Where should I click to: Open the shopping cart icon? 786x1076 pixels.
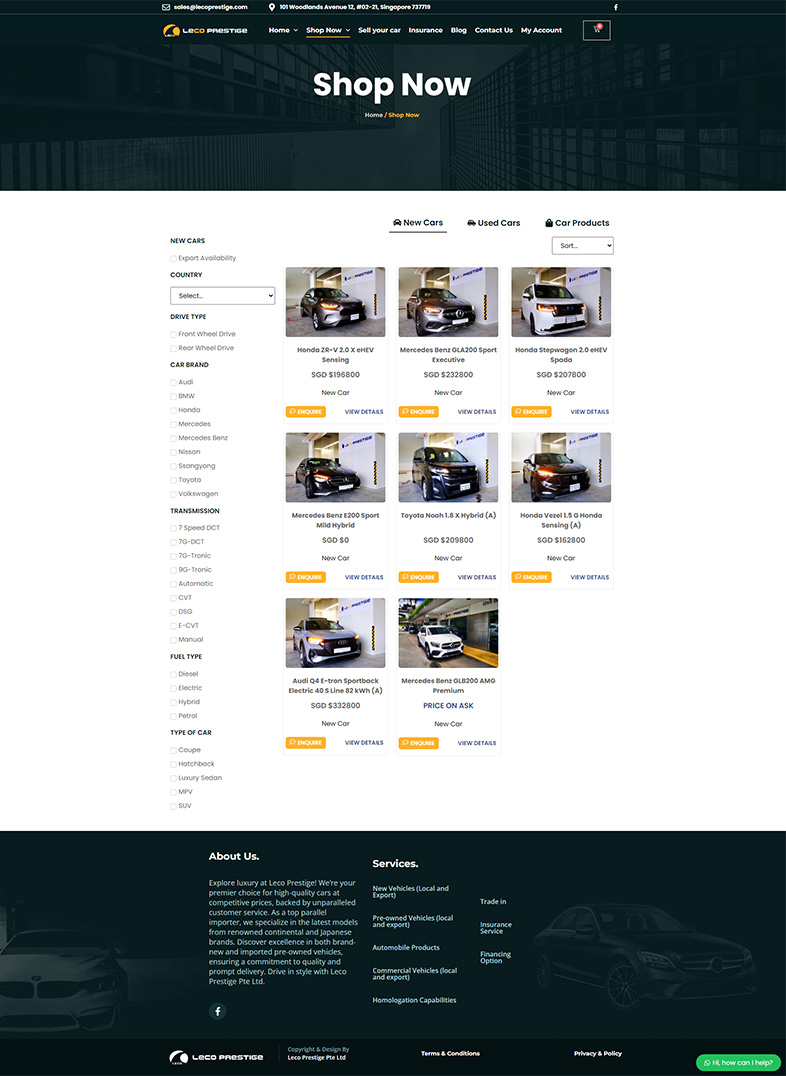pyautogui.click(x=597, y=30)
